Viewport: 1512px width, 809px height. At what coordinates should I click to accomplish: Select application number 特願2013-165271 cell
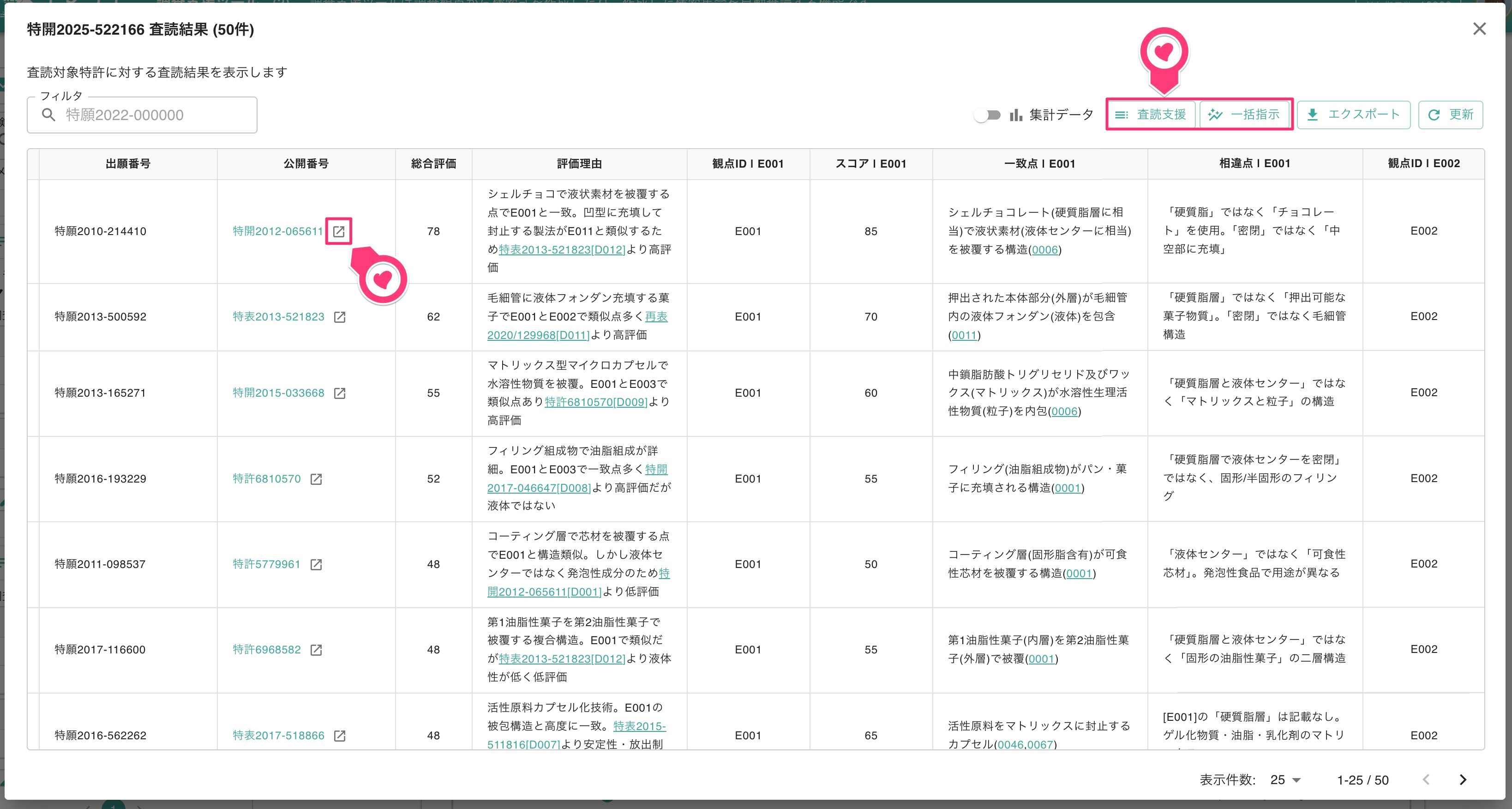point(128,393)
